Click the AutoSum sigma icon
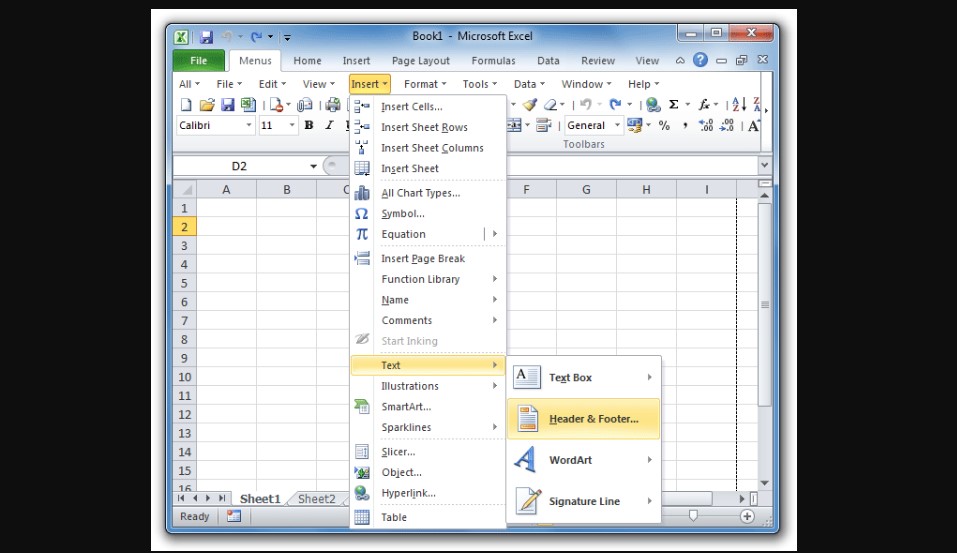The image size is (957, 553). 674,105
